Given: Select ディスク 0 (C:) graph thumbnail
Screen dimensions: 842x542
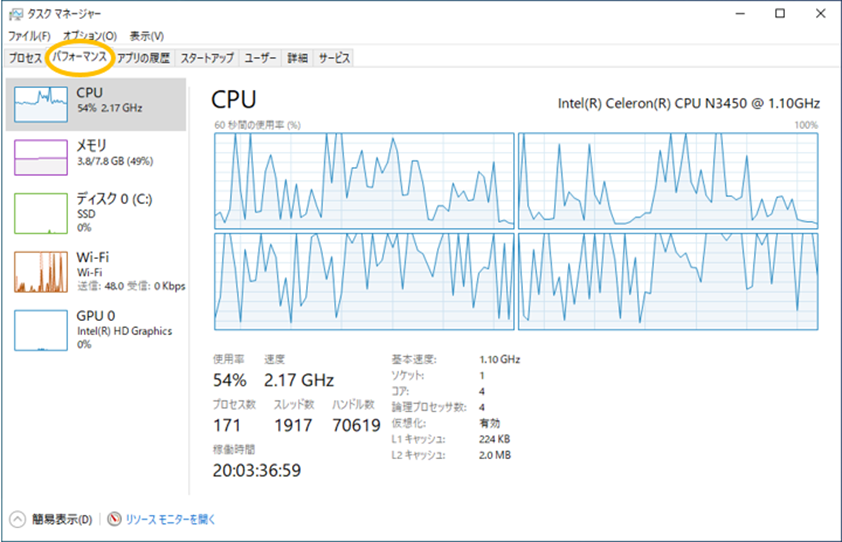Looking at the screenshot, I should [x=41, y=213].
